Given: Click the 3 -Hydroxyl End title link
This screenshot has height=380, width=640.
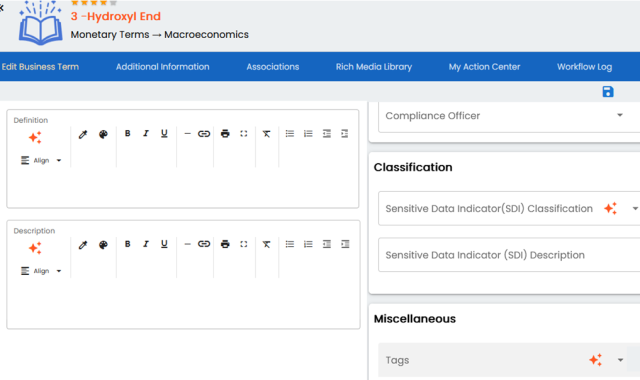Looking at the screenshot, I should (116, 16).
